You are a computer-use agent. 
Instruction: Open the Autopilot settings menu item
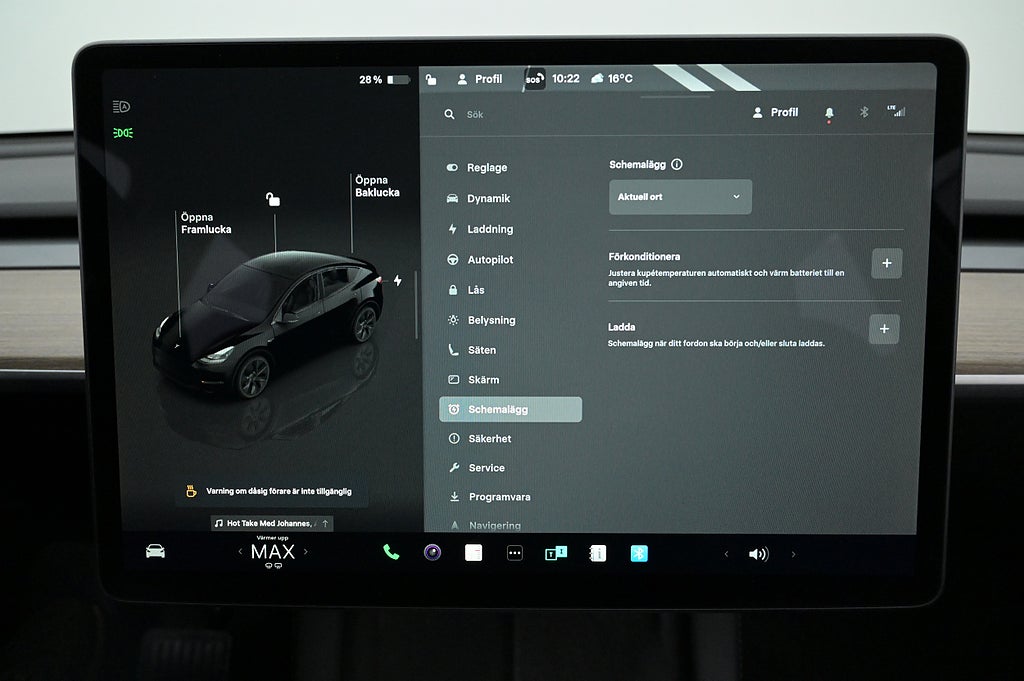pyautogui.click(x=489, y=259)
